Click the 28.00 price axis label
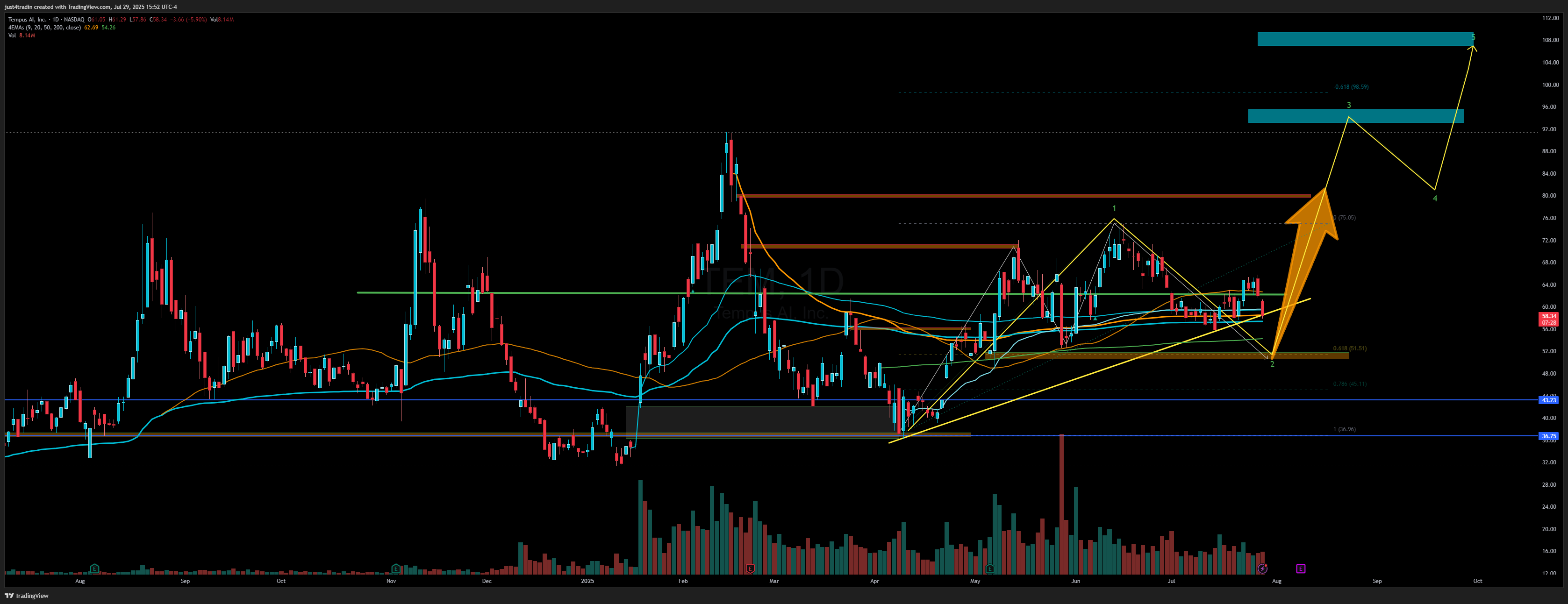 click(x=1549, y=485)
